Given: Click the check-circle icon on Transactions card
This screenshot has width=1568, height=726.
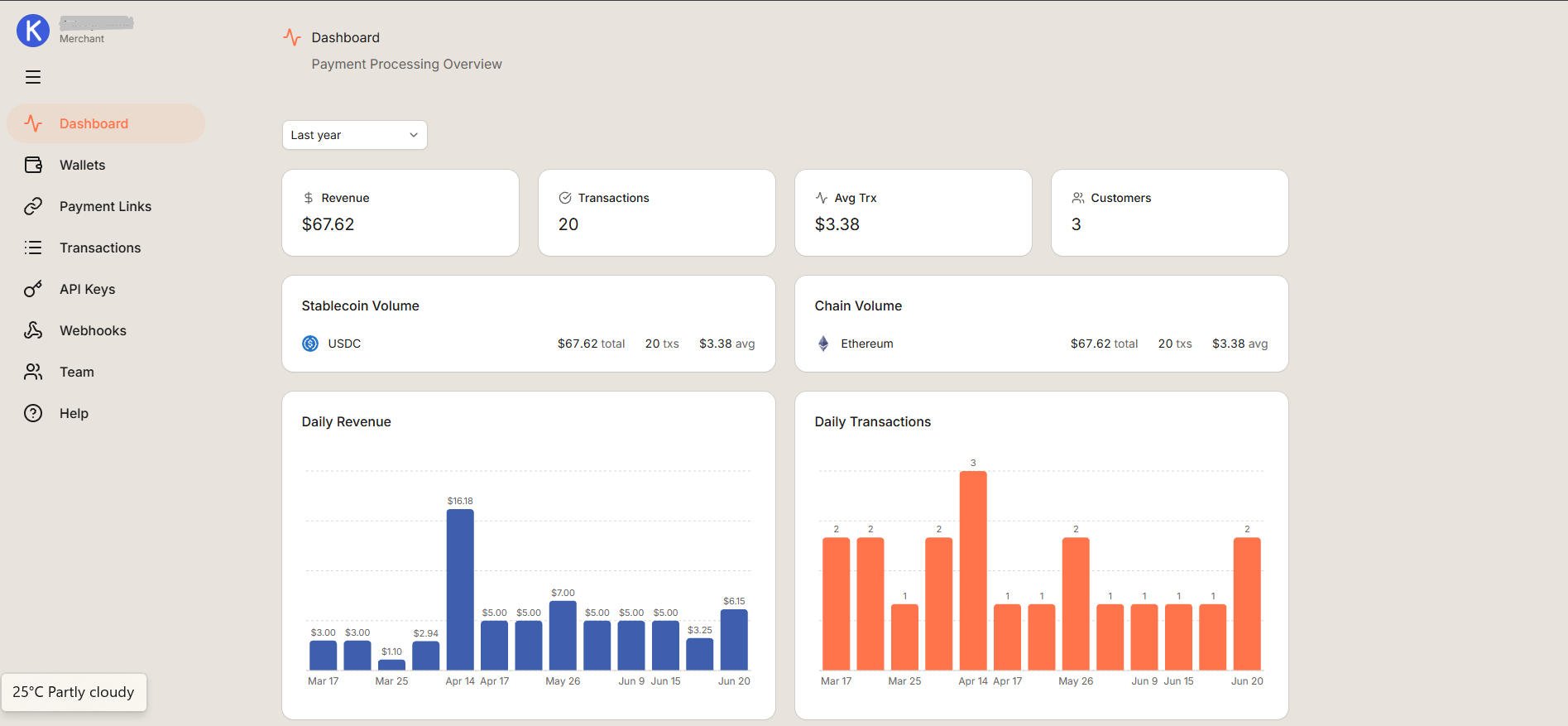Looking at the screenshot, I should 565,198.
